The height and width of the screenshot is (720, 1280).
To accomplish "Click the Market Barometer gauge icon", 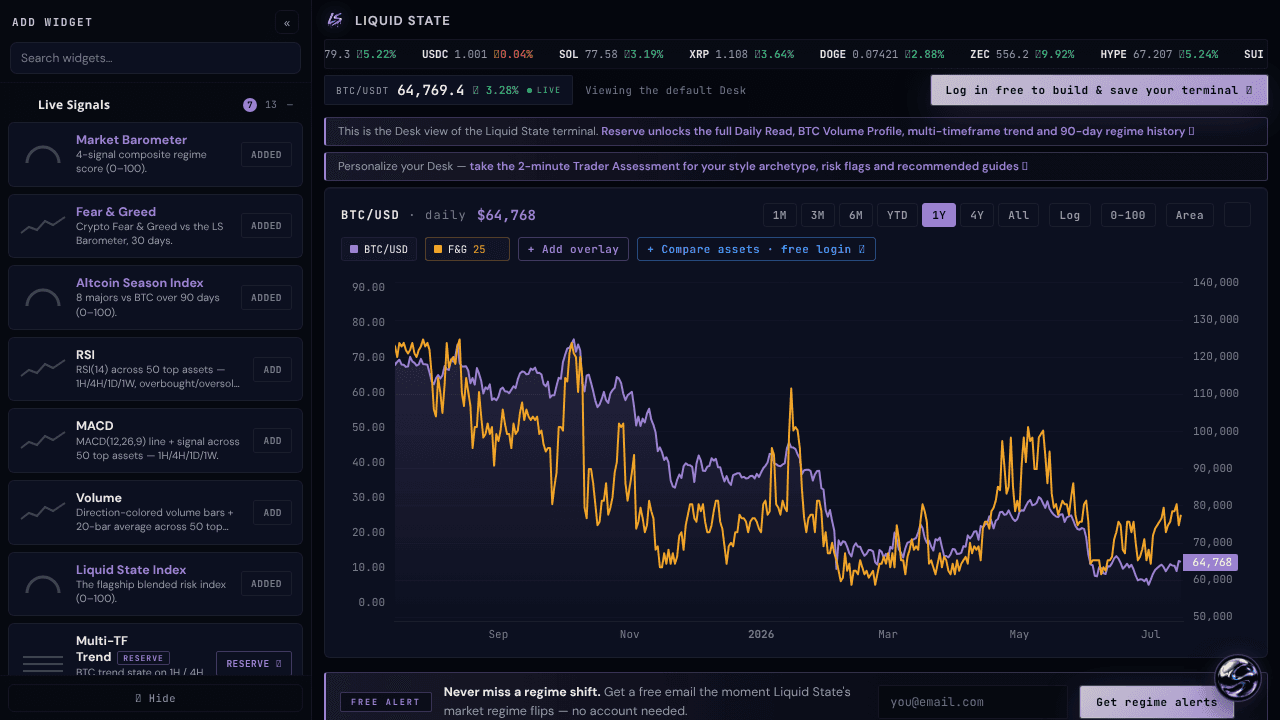I will (43, 155).
